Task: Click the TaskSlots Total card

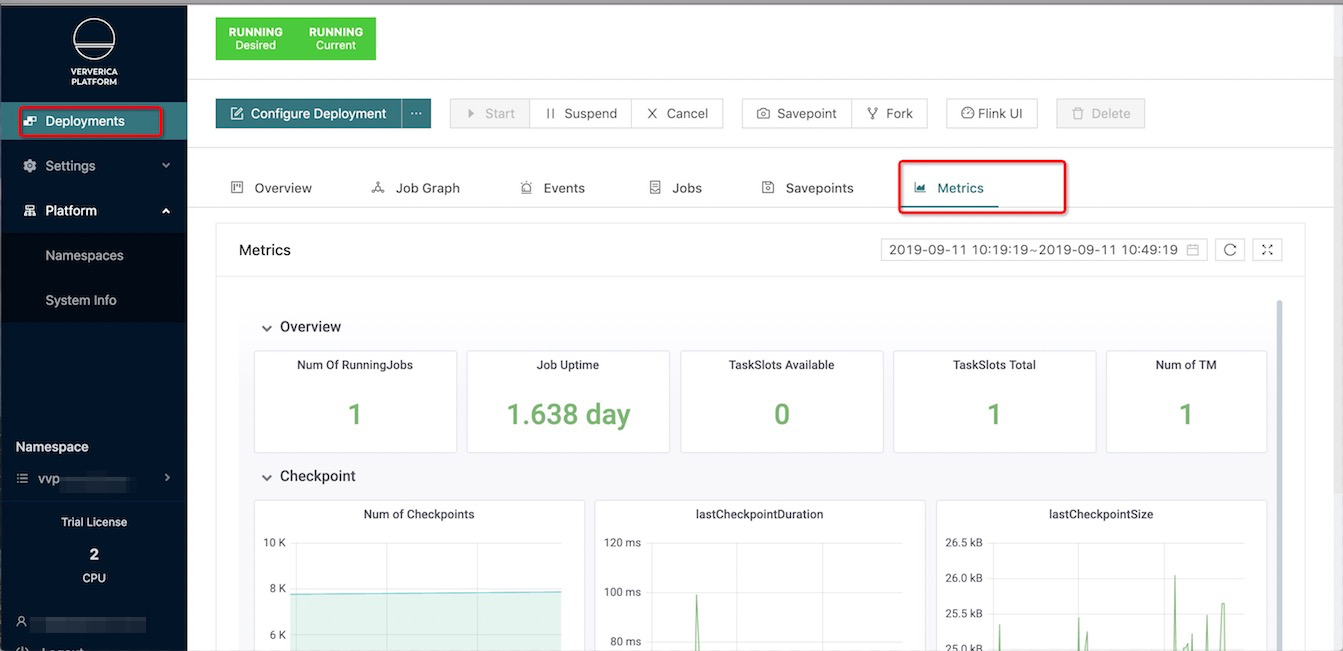Action: click(x=994, y=401)
